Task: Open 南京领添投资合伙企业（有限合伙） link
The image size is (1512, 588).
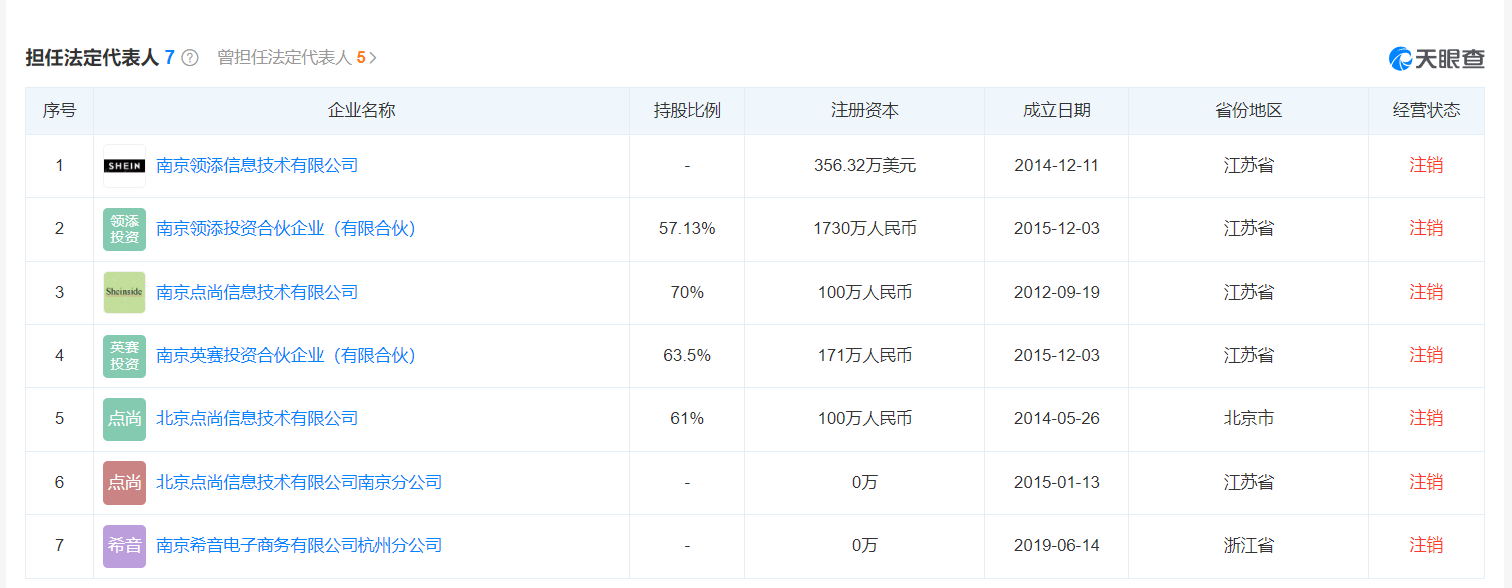Action: point(286,229)
